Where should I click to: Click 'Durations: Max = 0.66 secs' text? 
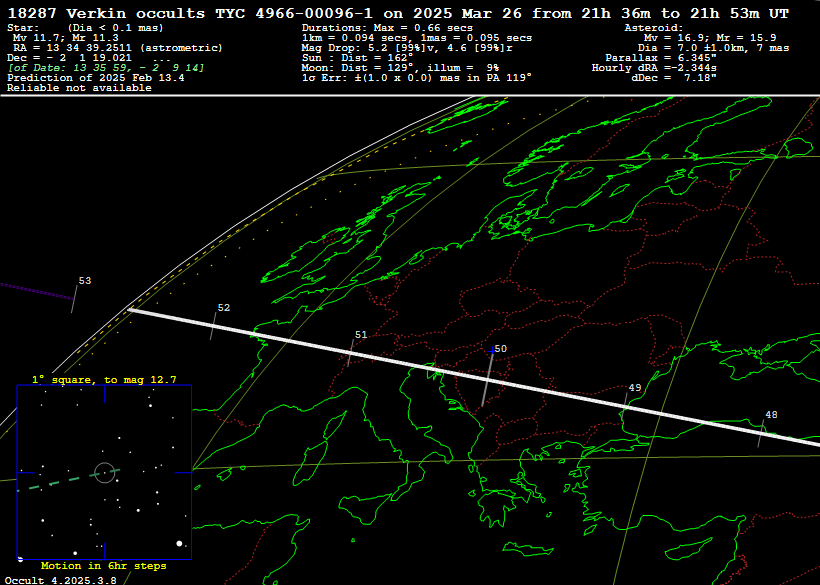tap(387, 28)
